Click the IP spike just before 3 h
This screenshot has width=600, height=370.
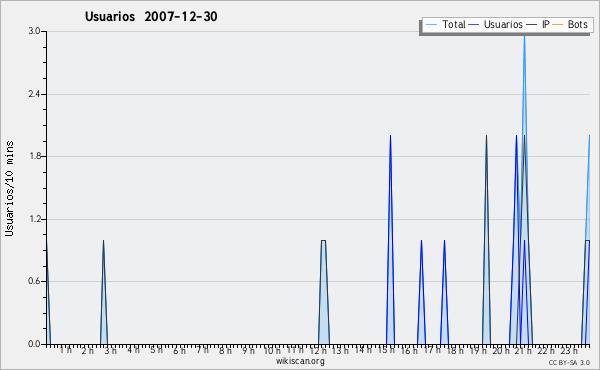pyautogui.click(x=103, y=292)
